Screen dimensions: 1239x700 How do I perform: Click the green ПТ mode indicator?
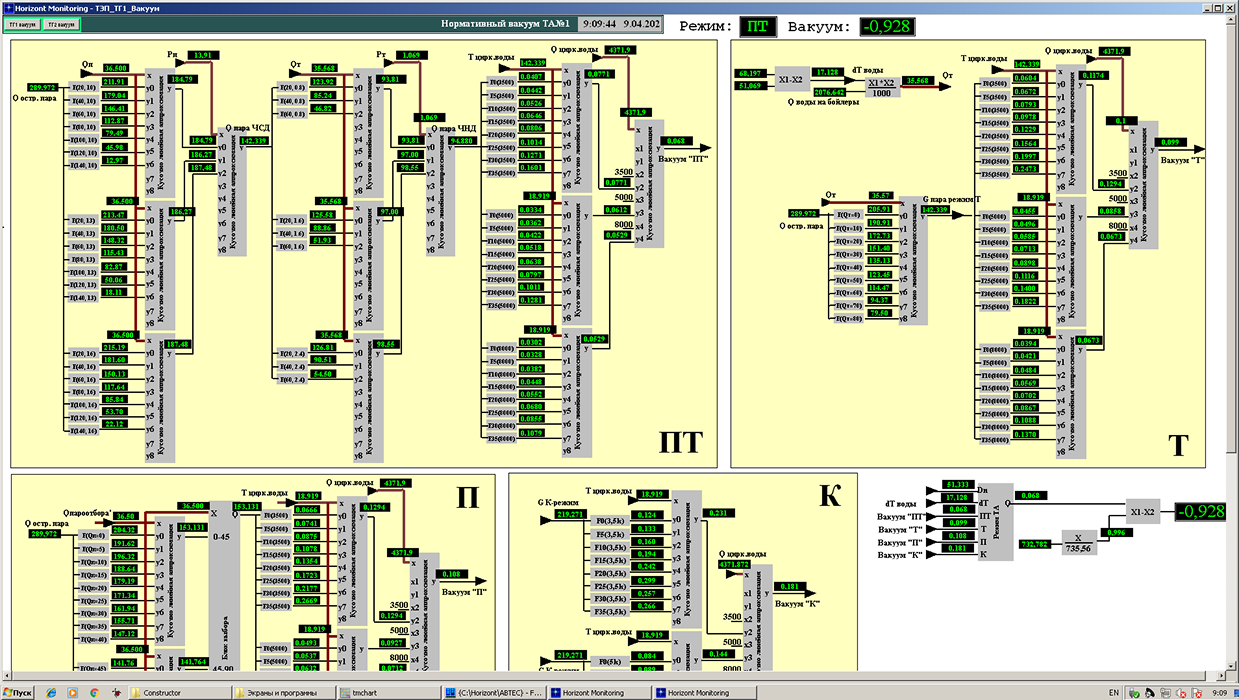tap(758, 27)
